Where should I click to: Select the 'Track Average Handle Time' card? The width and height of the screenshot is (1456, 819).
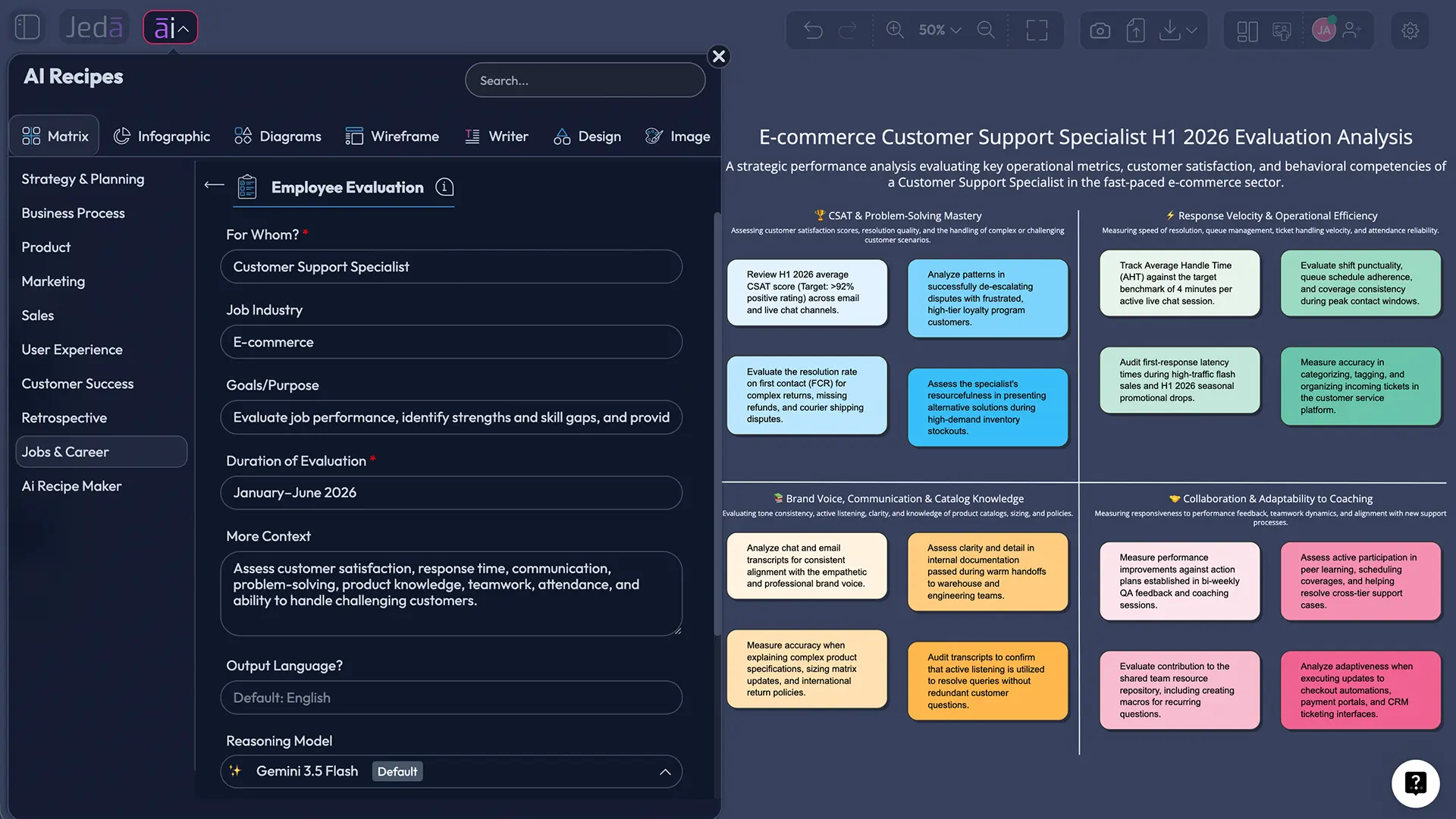click(1179, 284)
